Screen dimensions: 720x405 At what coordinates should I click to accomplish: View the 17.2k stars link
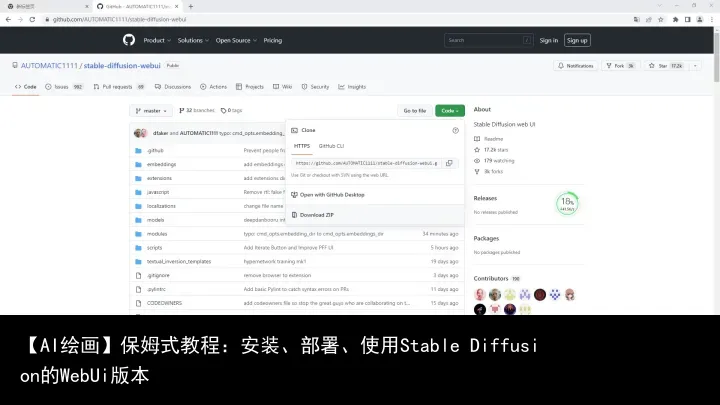[x=491, y=150]
